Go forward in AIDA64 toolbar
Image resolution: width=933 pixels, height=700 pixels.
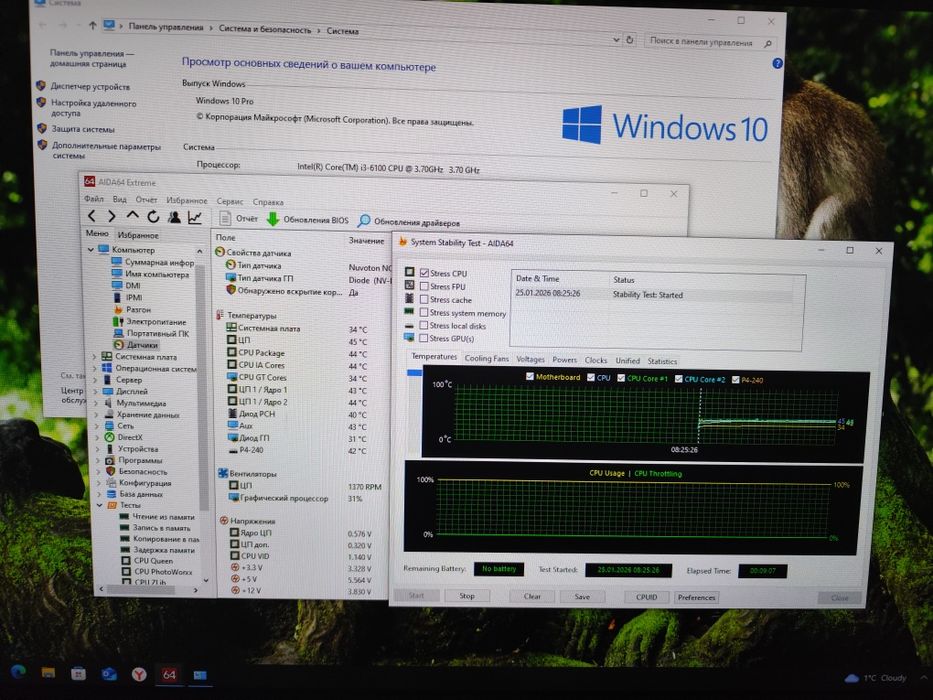[x=111, y=217]
